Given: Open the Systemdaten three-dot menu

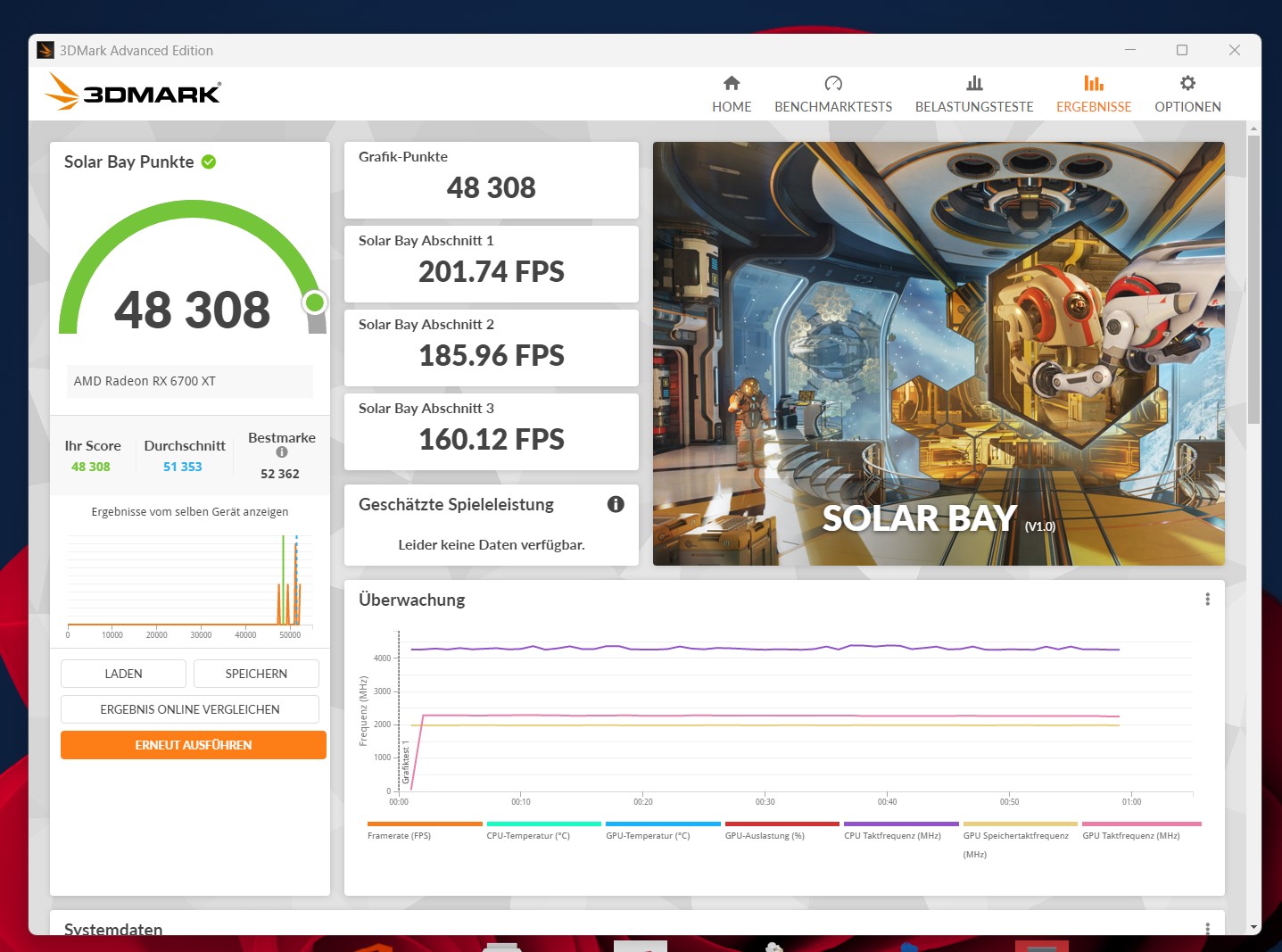Looking at the screenshot, I should click(1207, 929).
